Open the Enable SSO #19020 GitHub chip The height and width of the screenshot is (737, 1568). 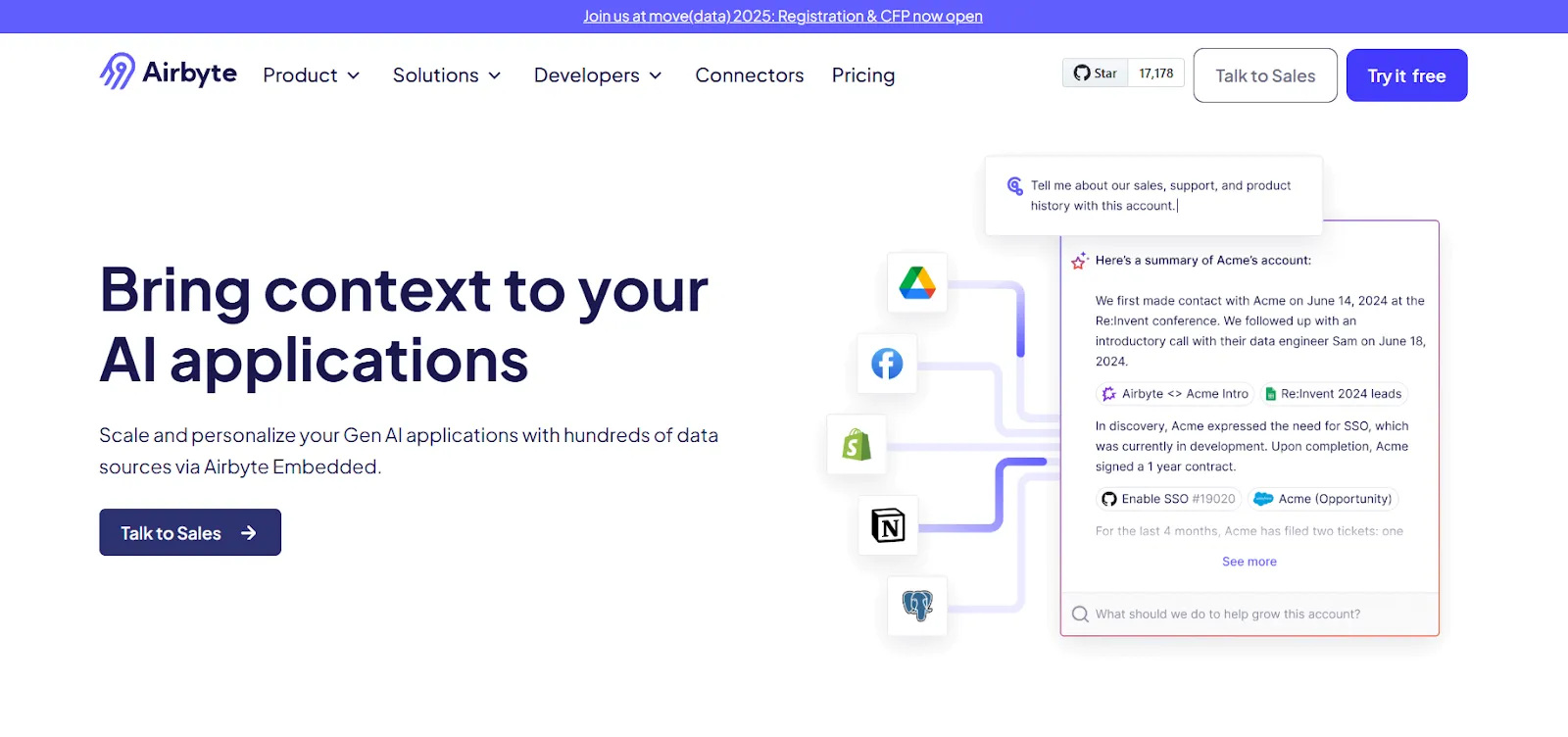(x=1168, y=499)
